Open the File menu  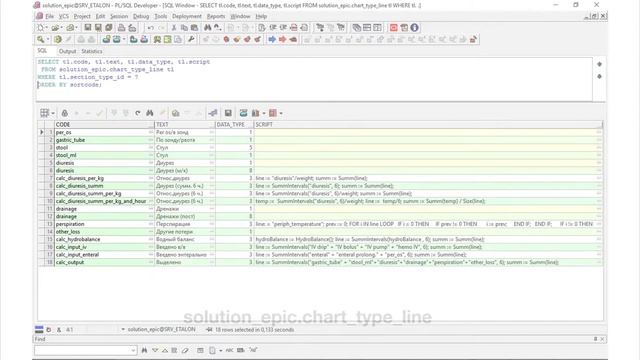tap(49, 16)
